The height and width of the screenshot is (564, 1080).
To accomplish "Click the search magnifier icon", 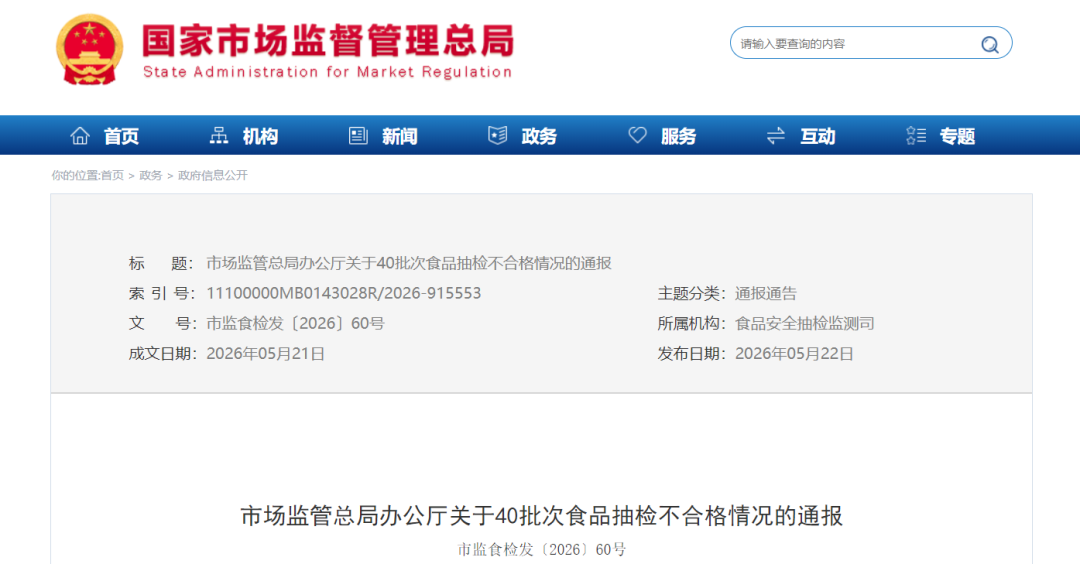I will coord(989,44).
